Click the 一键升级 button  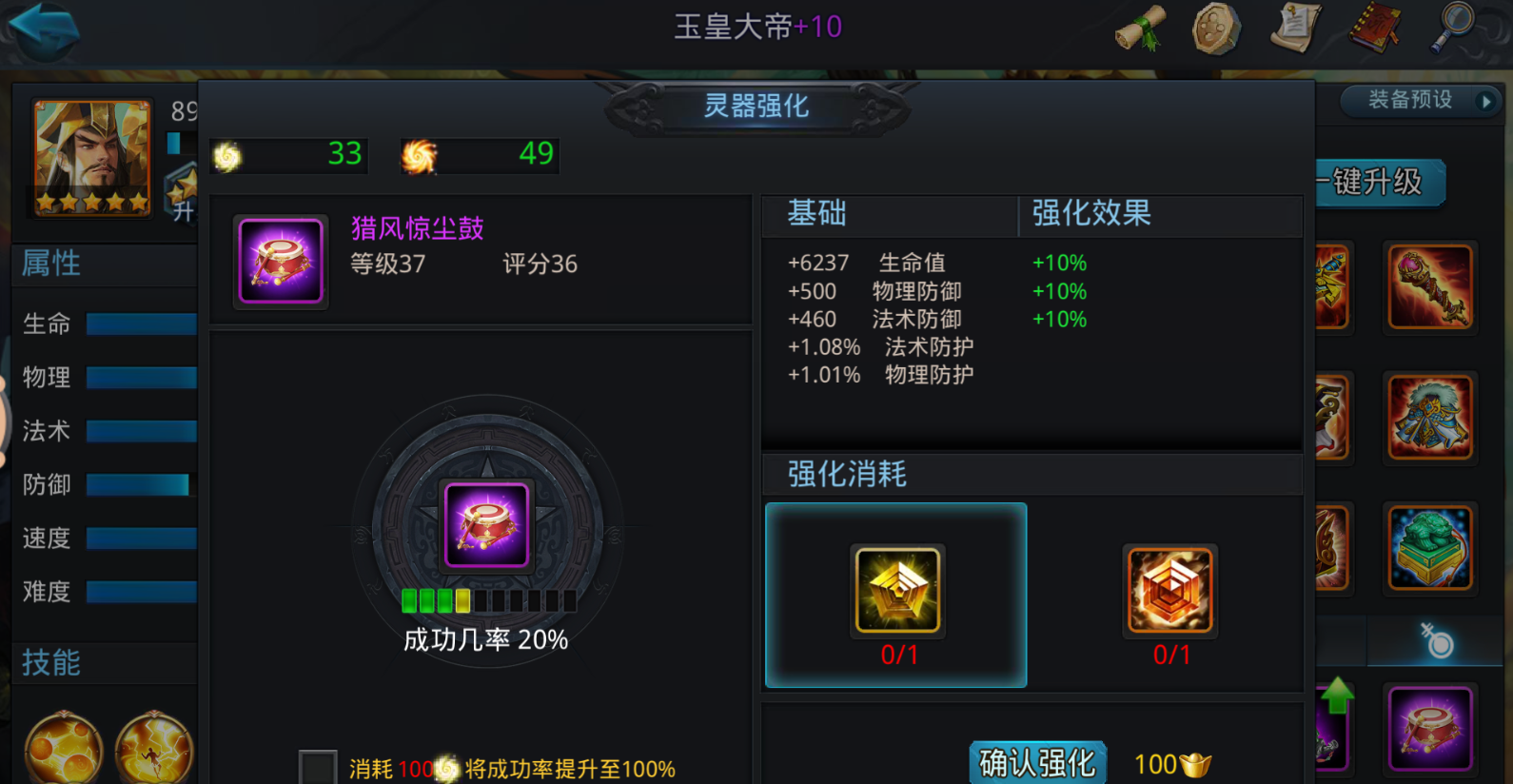coord(1380,182)
